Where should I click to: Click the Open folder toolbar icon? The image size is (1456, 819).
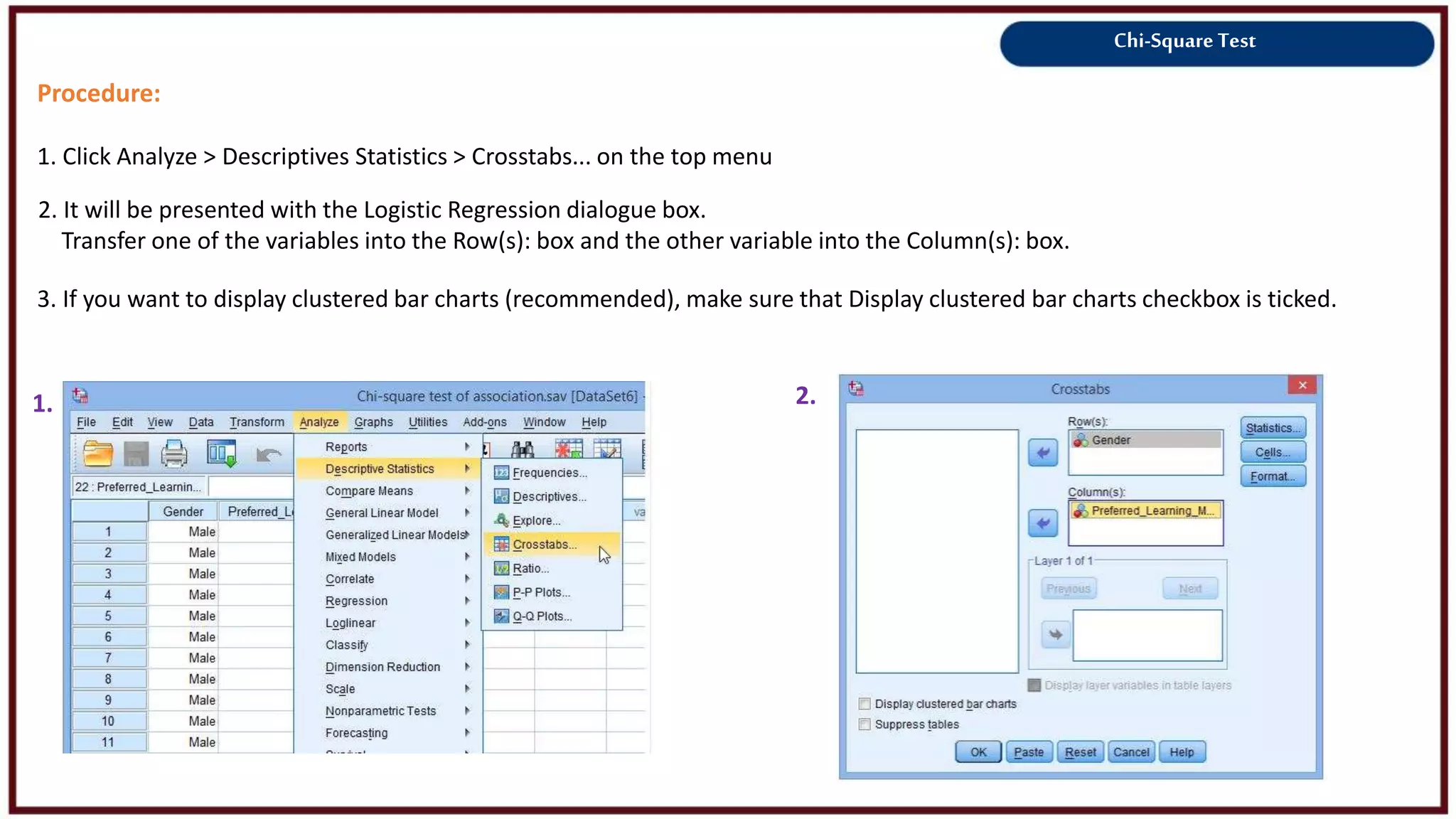pyautogui.click(x=98, y=454)
